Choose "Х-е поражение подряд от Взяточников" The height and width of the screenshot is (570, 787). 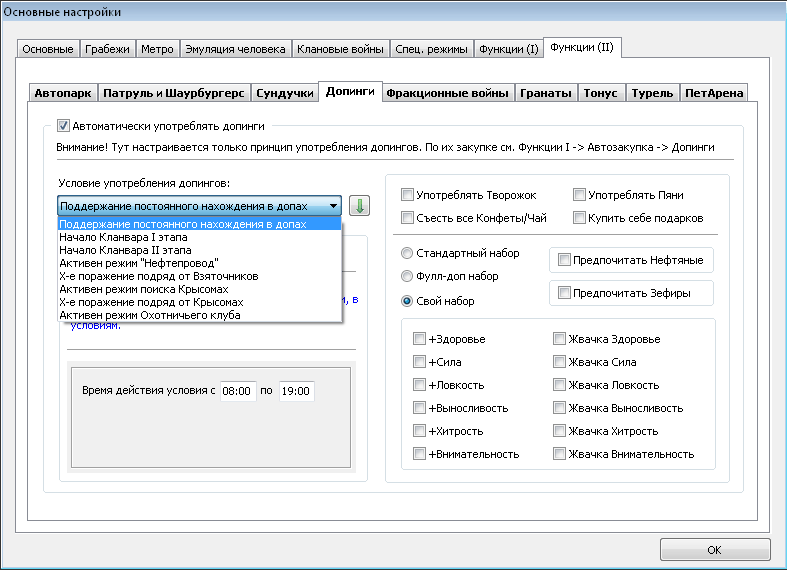click(x=200, y=276)
